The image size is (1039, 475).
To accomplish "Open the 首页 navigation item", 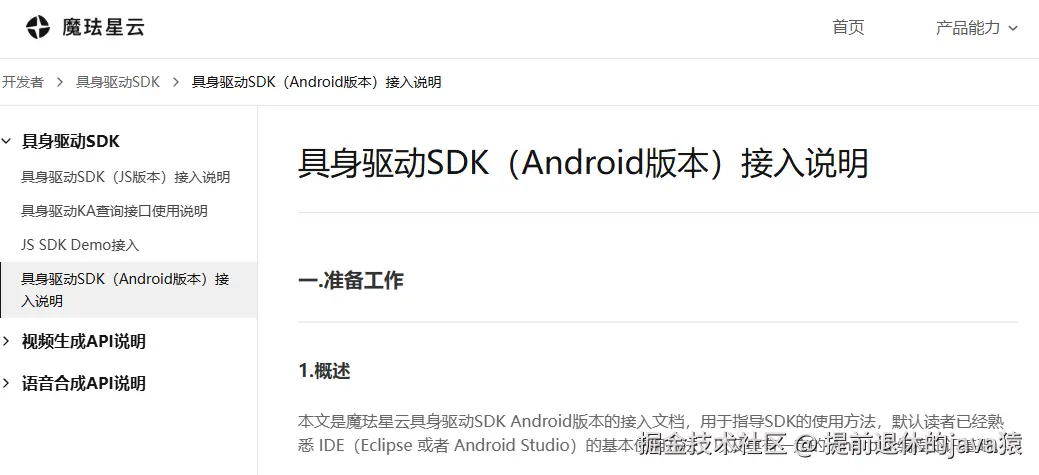I will coord(848,28).
